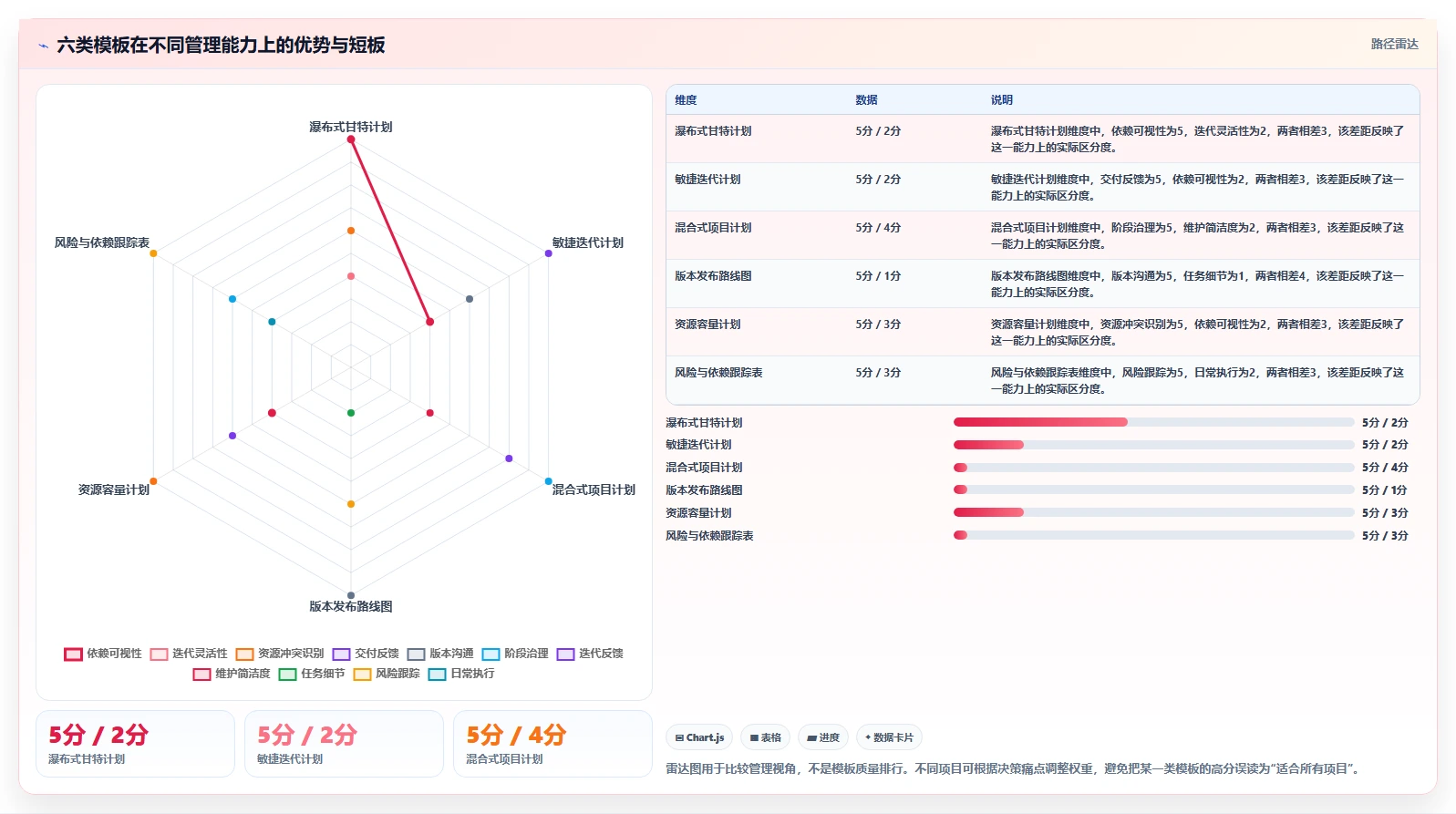The width and height of the screenshot is (1456, 814).
Task: Click the 5分 / 1分 value in the table
Action: pyautogui.click(x=878, y=276)
